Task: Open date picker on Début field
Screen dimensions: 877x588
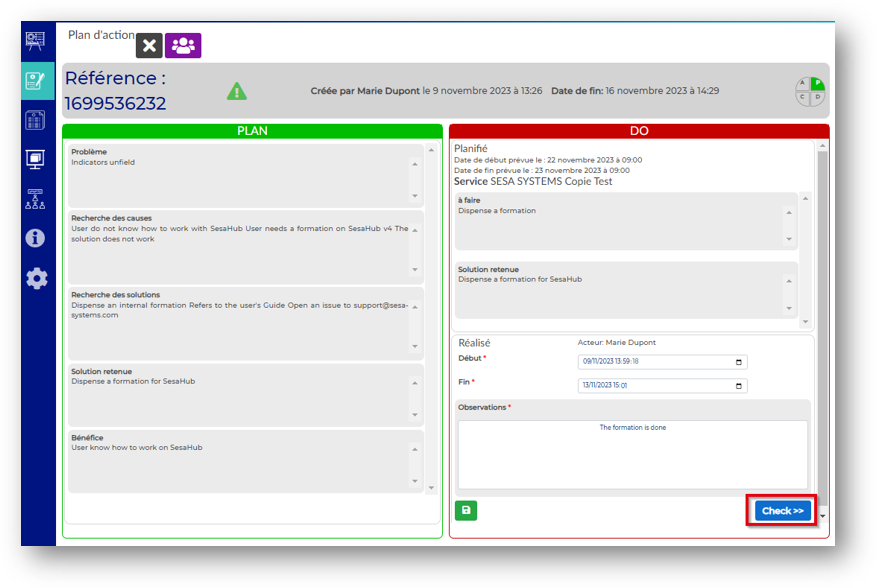Action: click(x=739, y=362)
